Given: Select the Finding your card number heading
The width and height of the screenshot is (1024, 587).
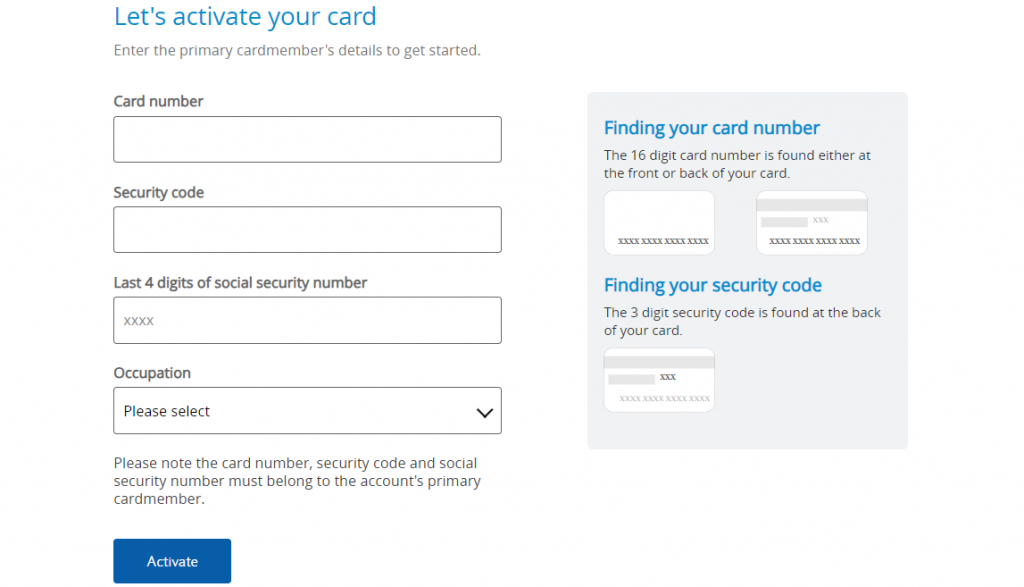Looking at the screenshot, I should pyautogui.click(x=711, y=128).
